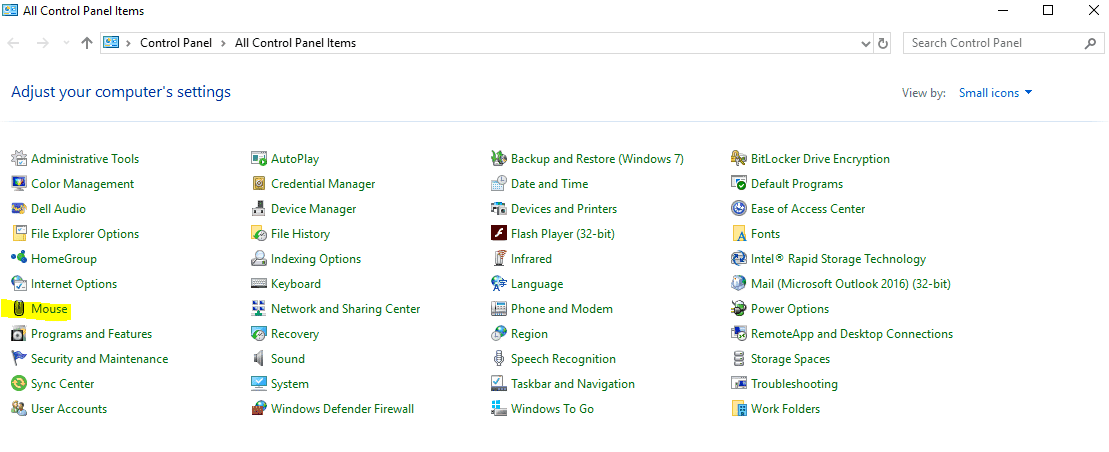Click the Color Management monitor icon
This screenshot has width=1109, height=452.
19,183
